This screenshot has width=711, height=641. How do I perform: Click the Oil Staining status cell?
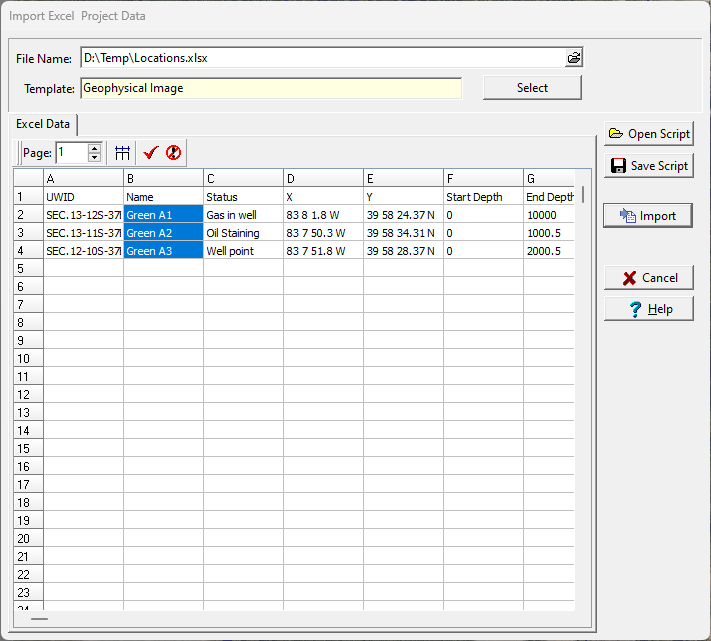pyautogui.click(x=243, y=233)
